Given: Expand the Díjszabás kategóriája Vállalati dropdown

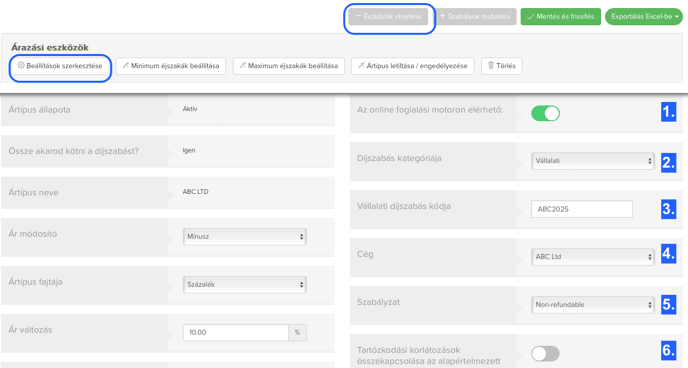Looking at the screenshot, I should (x=592, y=161).
